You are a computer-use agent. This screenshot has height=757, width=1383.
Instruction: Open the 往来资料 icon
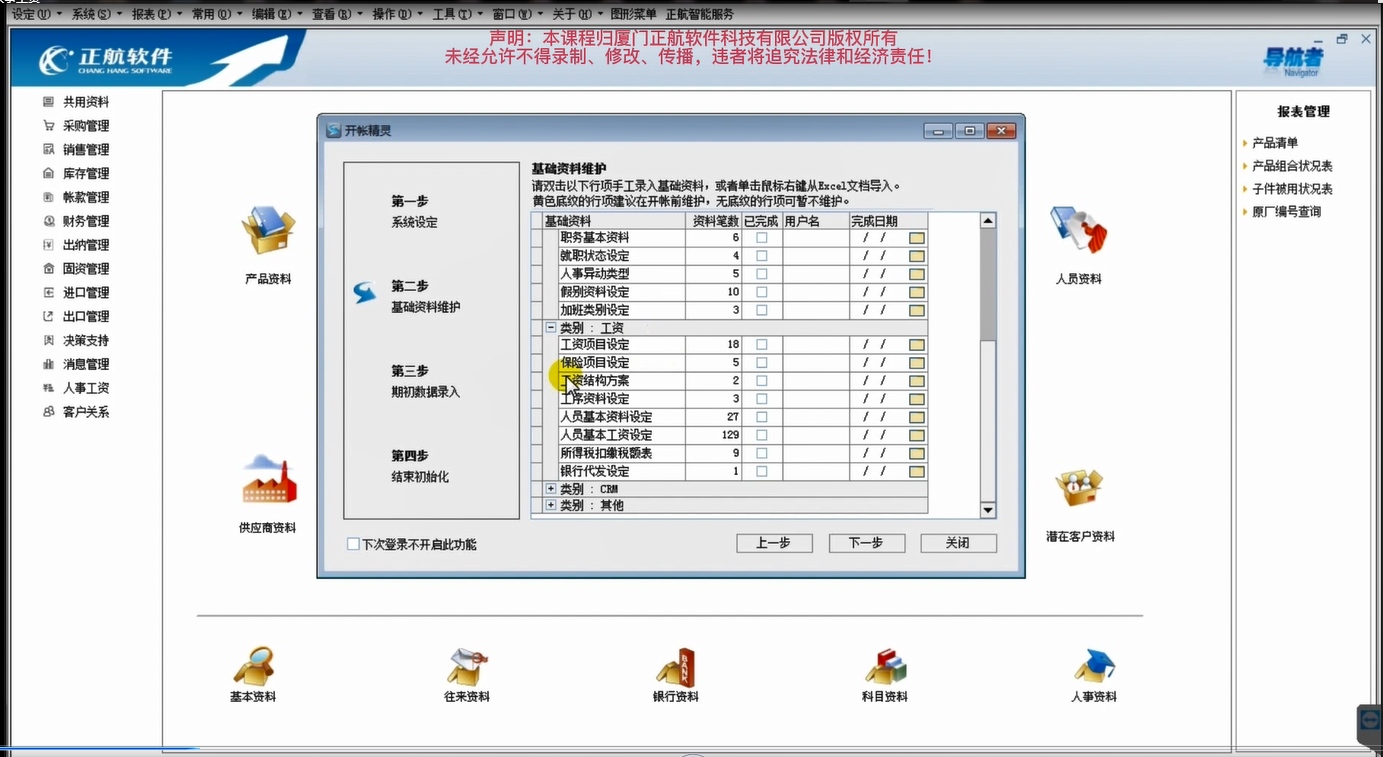pyautogui.click(x=467, y=666)
